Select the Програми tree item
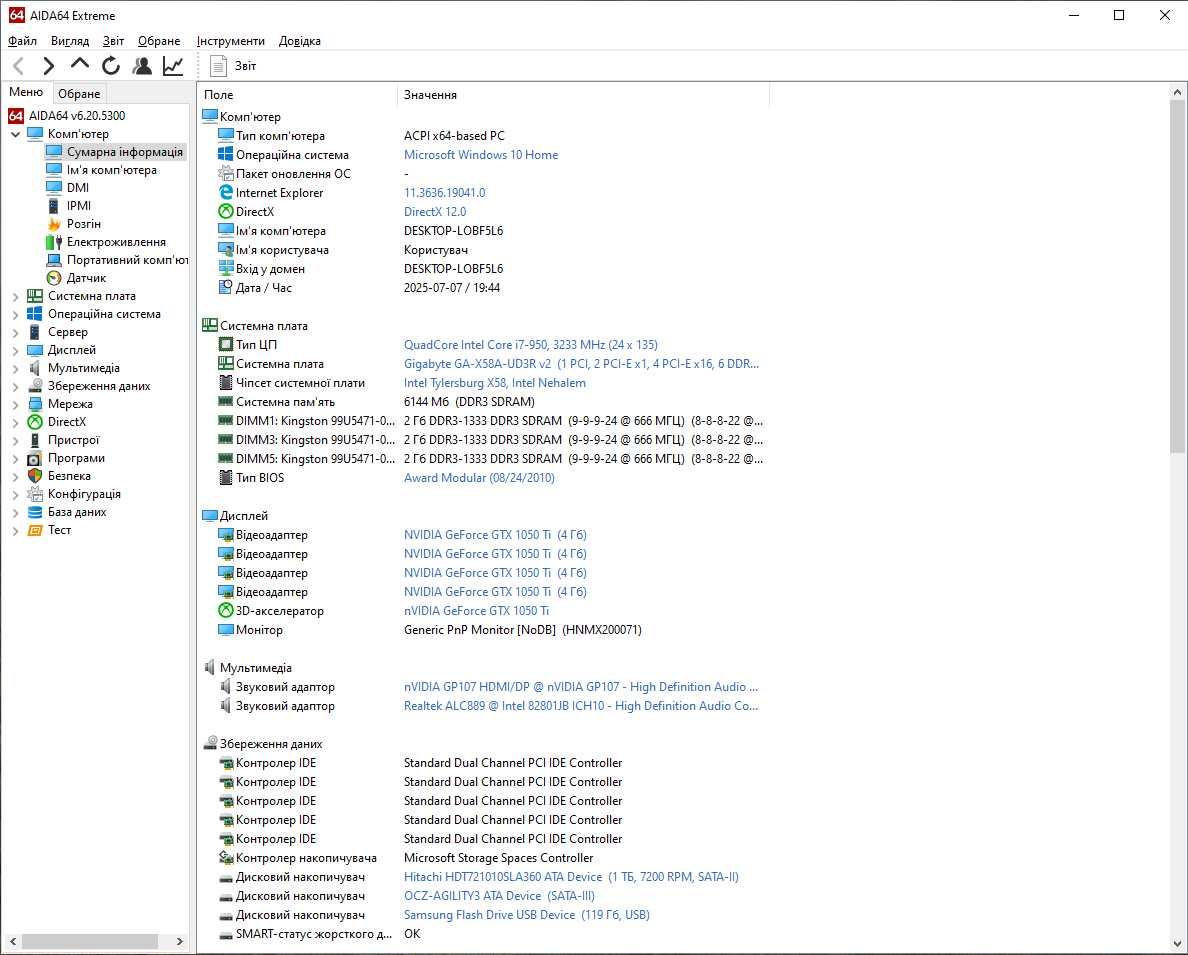The height and width of the screenshot is (955, 1188). click(76, 459)
